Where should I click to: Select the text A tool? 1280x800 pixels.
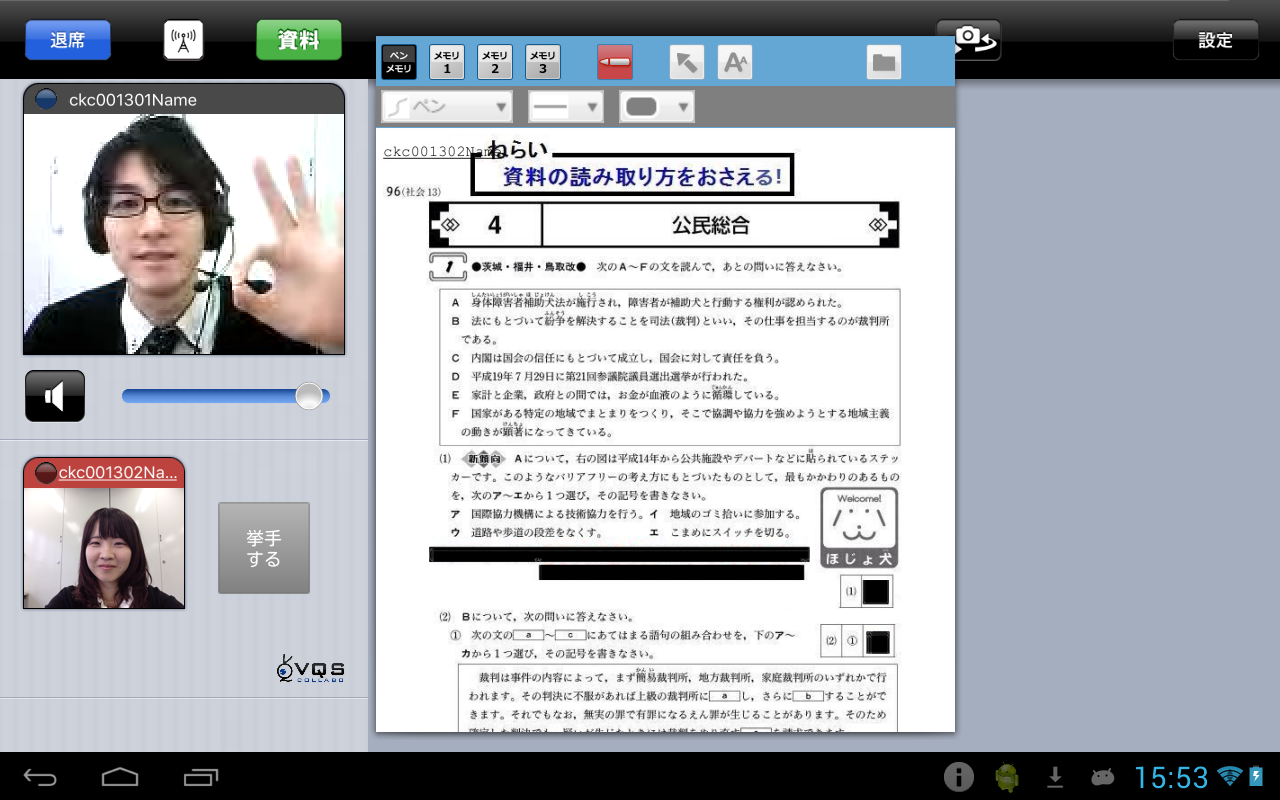pos(735,62)
